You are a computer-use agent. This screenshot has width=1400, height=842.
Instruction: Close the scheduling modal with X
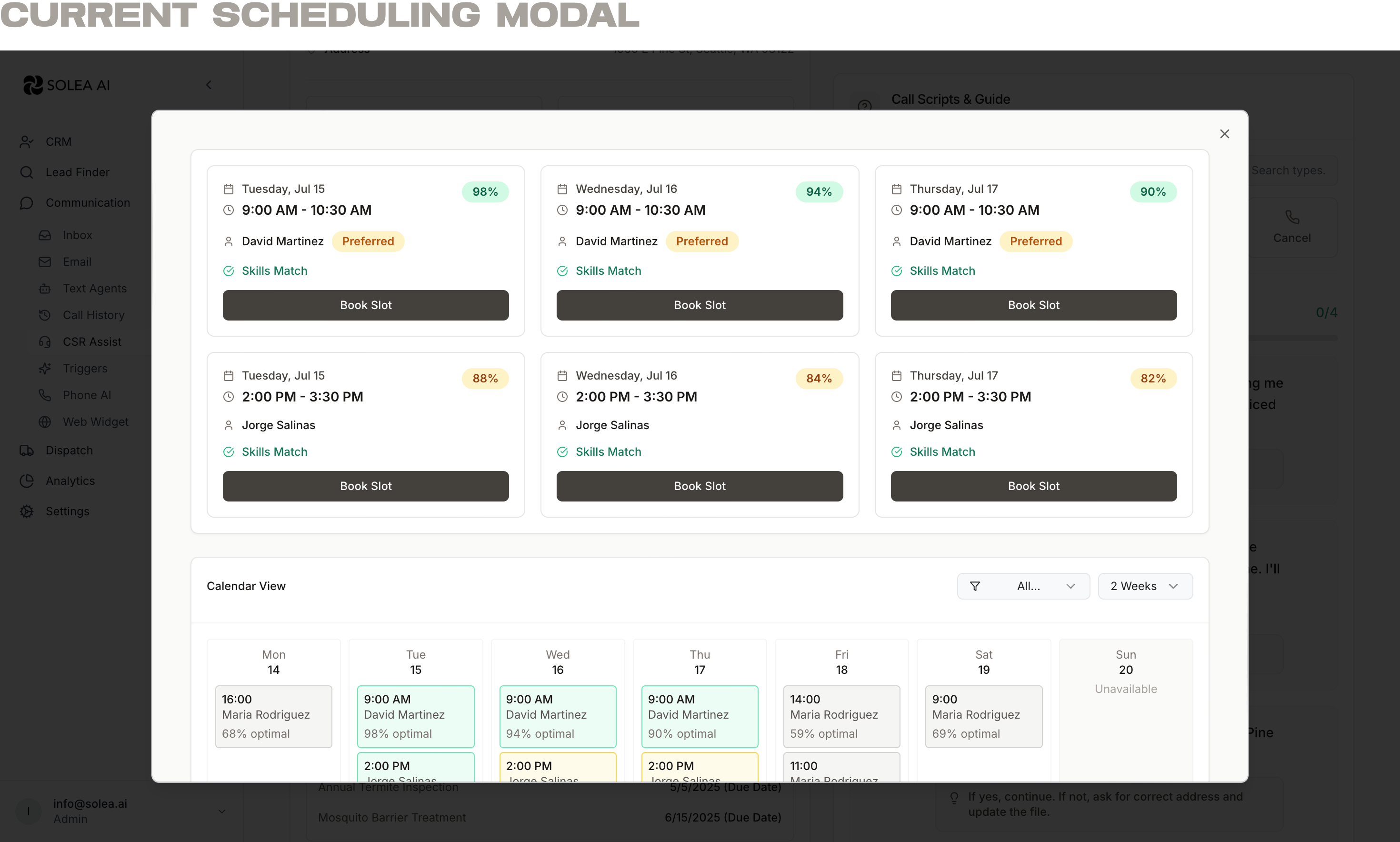1224,134
